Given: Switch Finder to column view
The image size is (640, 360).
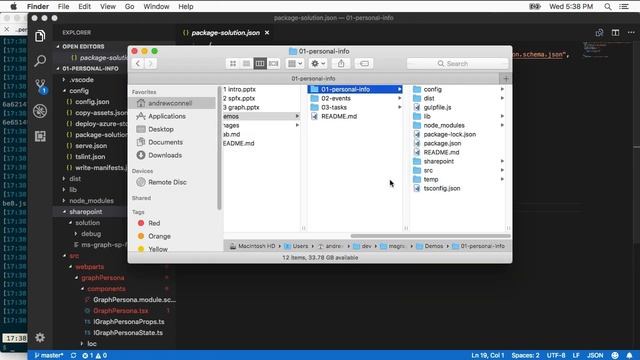Looking at the screenshot, I should 260,64.
